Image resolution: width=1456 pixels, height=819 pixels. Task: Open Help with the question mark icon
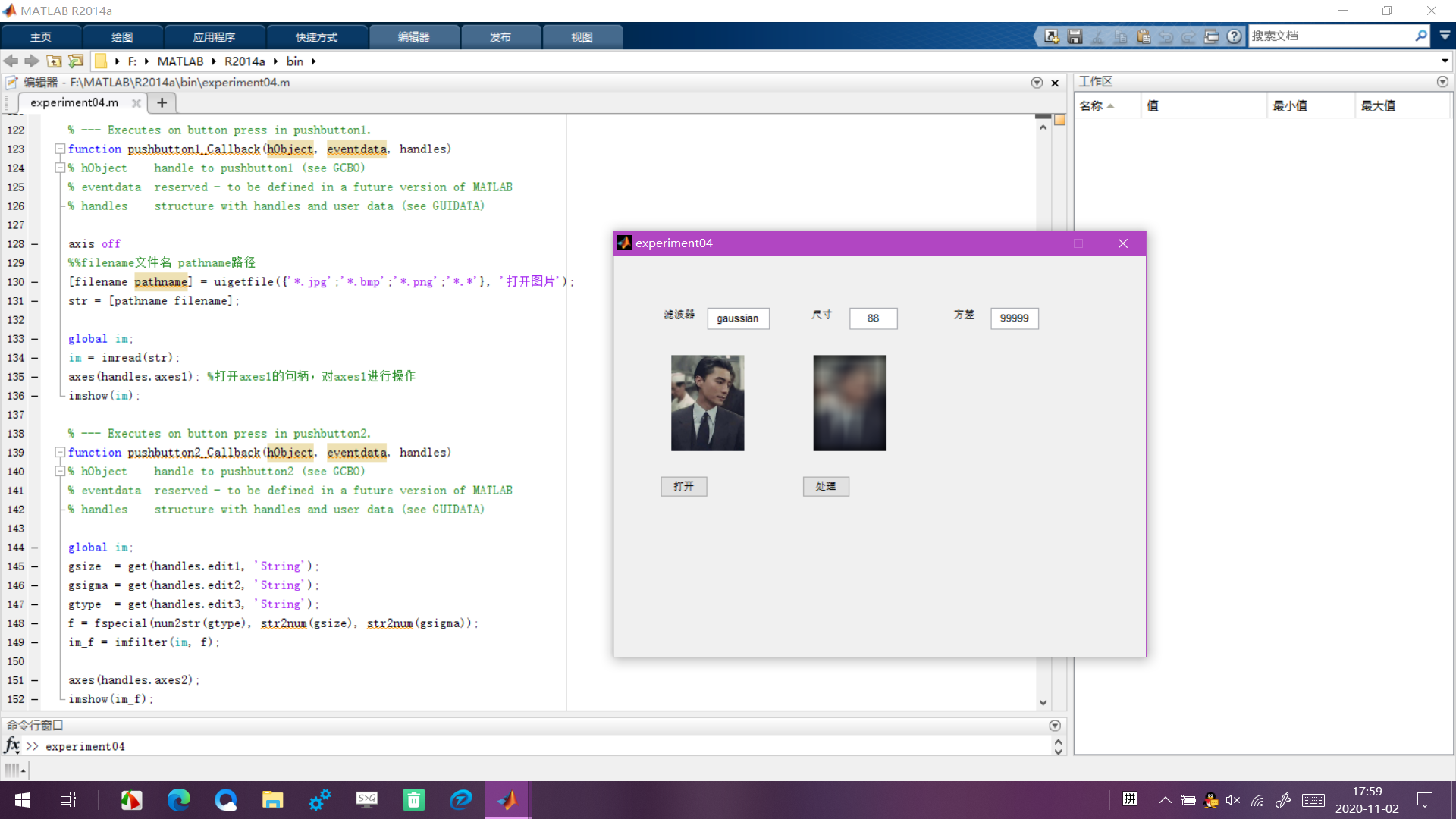1235,36
